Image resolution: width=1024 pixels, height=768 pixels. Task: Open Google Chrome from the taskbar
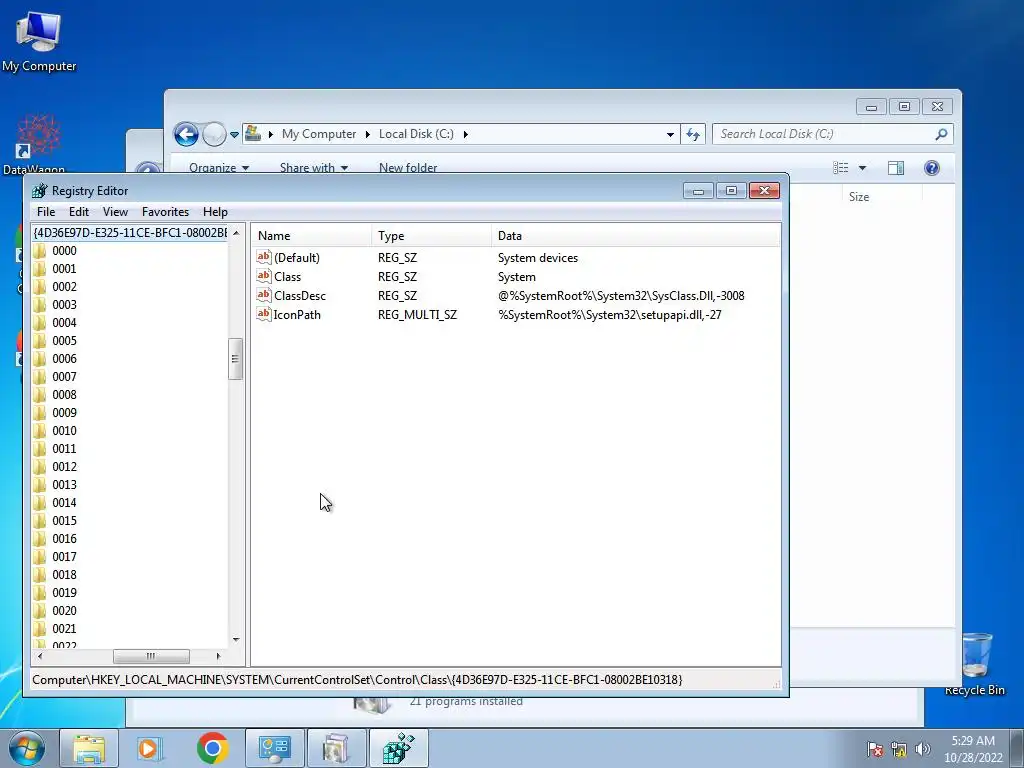pyautogui.click(x=212, y=748)
